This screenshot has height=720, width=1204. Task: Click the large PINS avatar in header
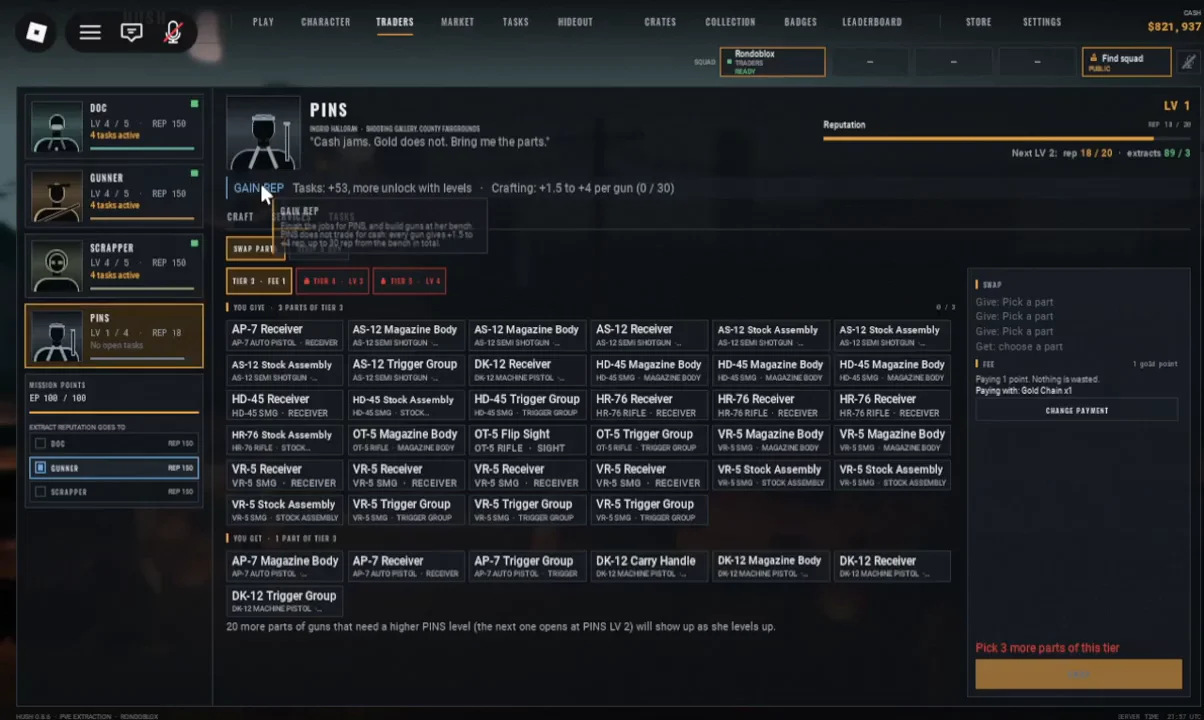click(263, 133)
